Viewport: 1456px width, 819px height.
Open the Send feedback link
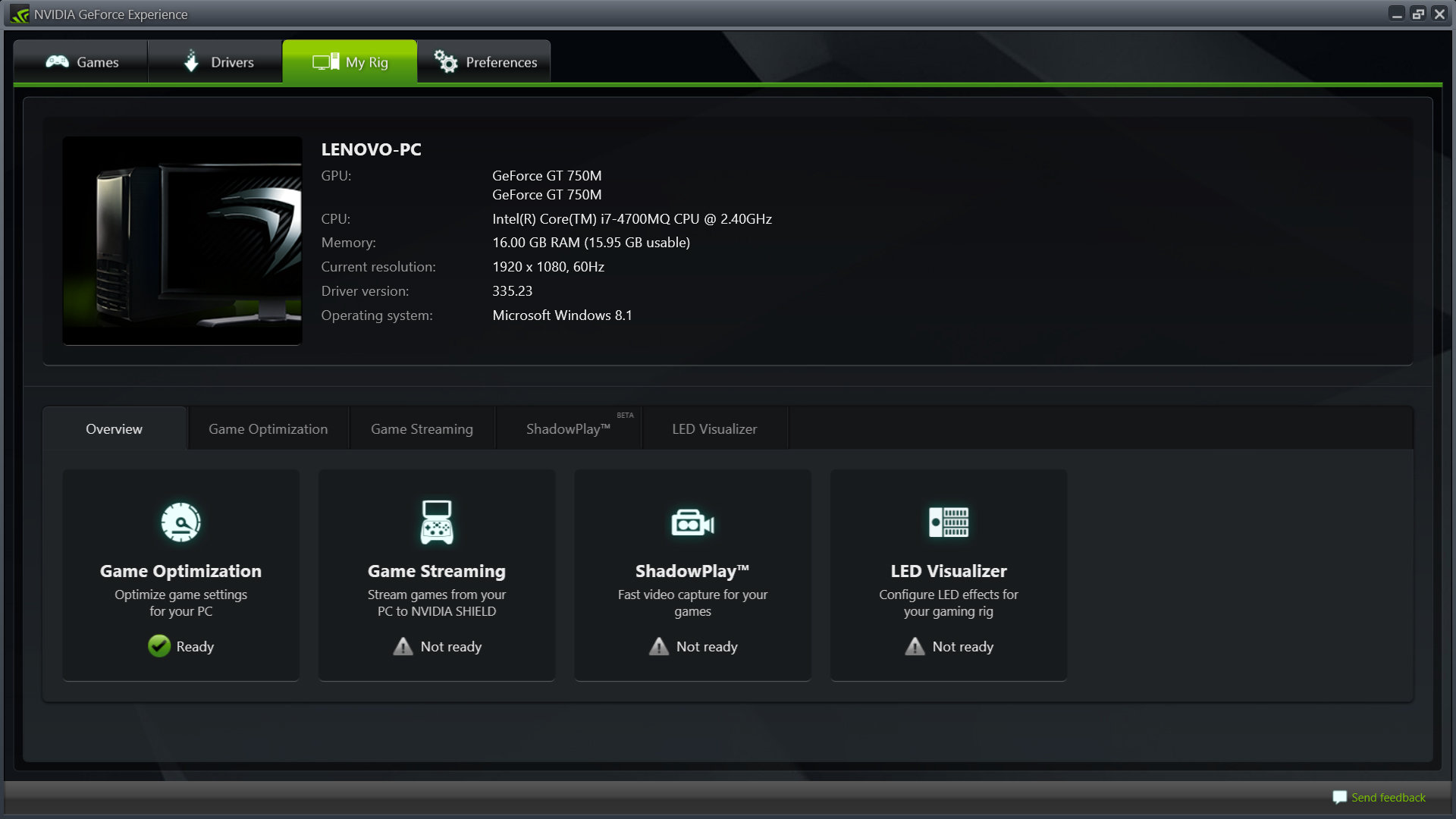pos(1388,797)
